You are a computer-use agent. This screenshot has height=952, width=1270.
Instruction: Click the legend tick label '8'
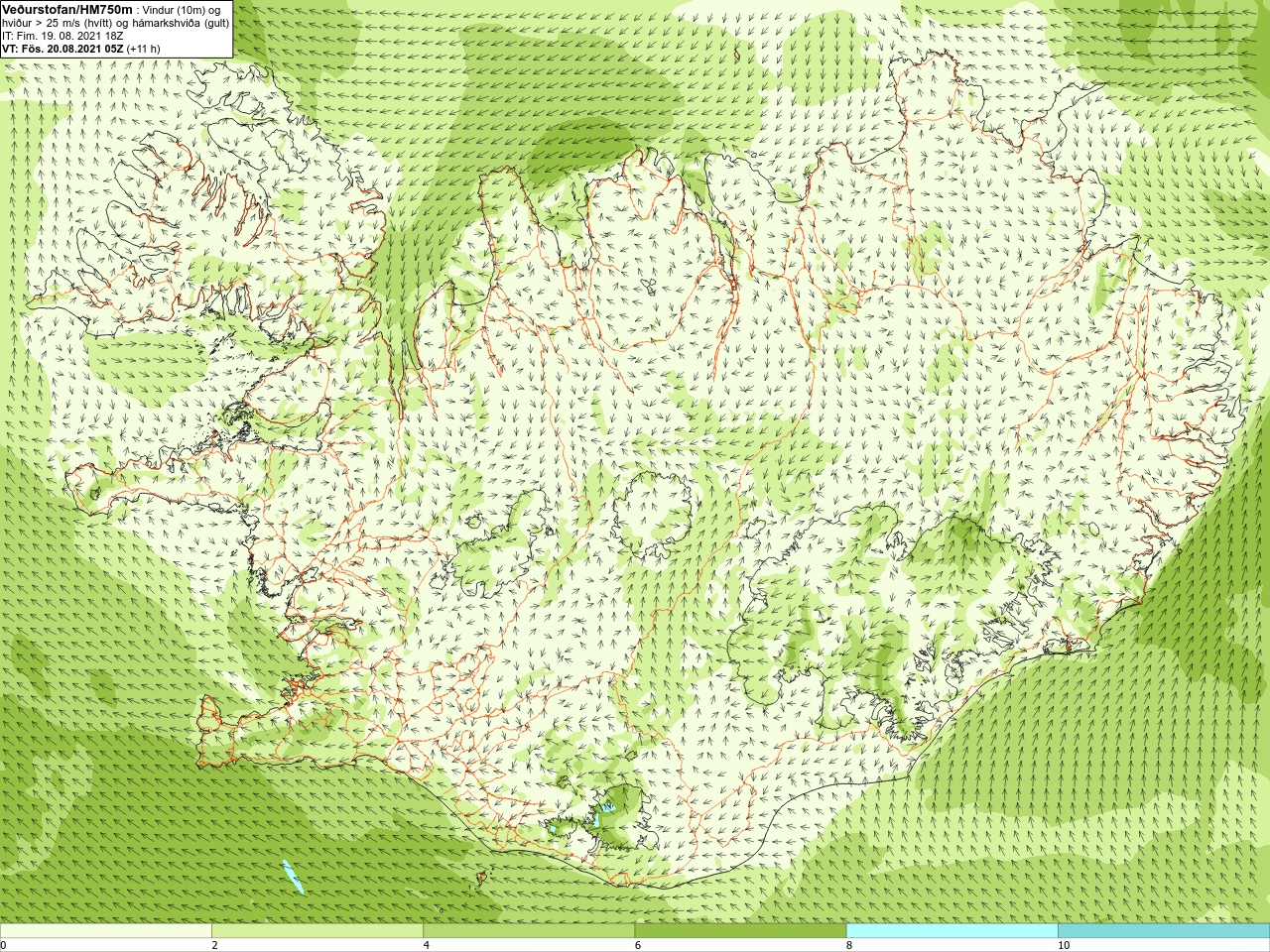pos(848,946)
